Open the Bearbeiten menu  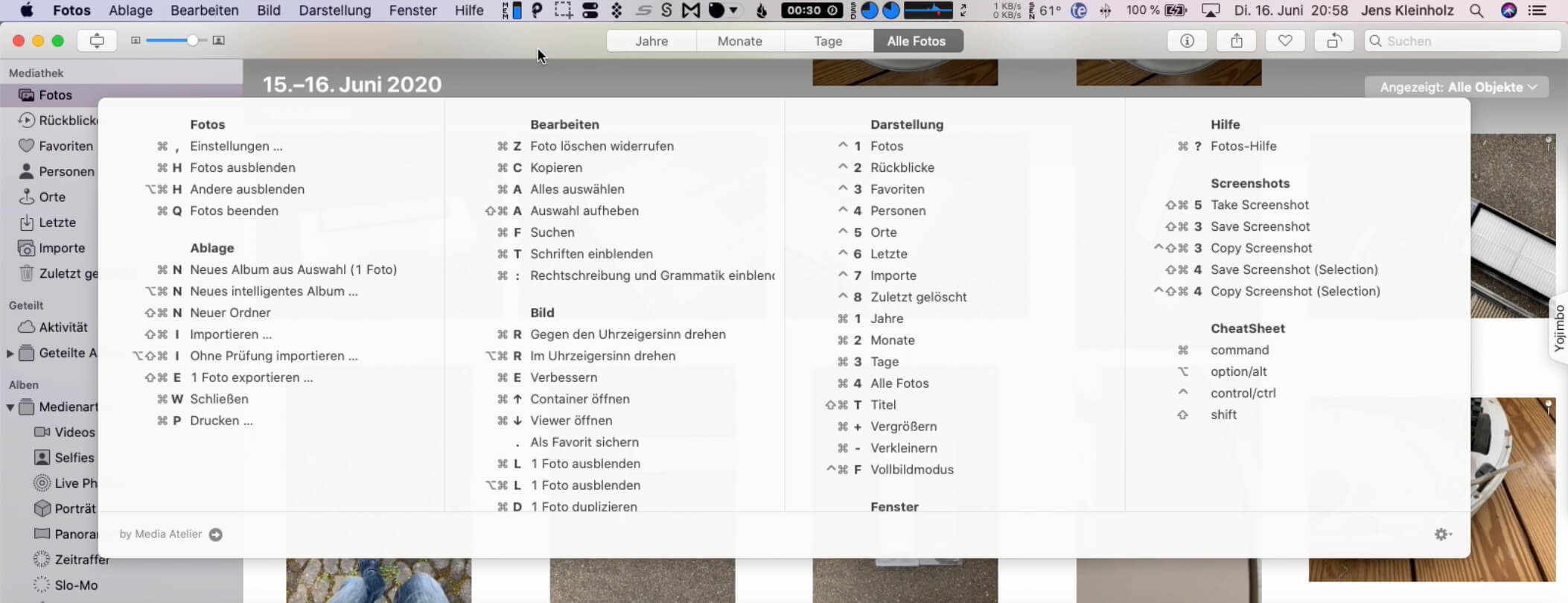tap(205, 10)
